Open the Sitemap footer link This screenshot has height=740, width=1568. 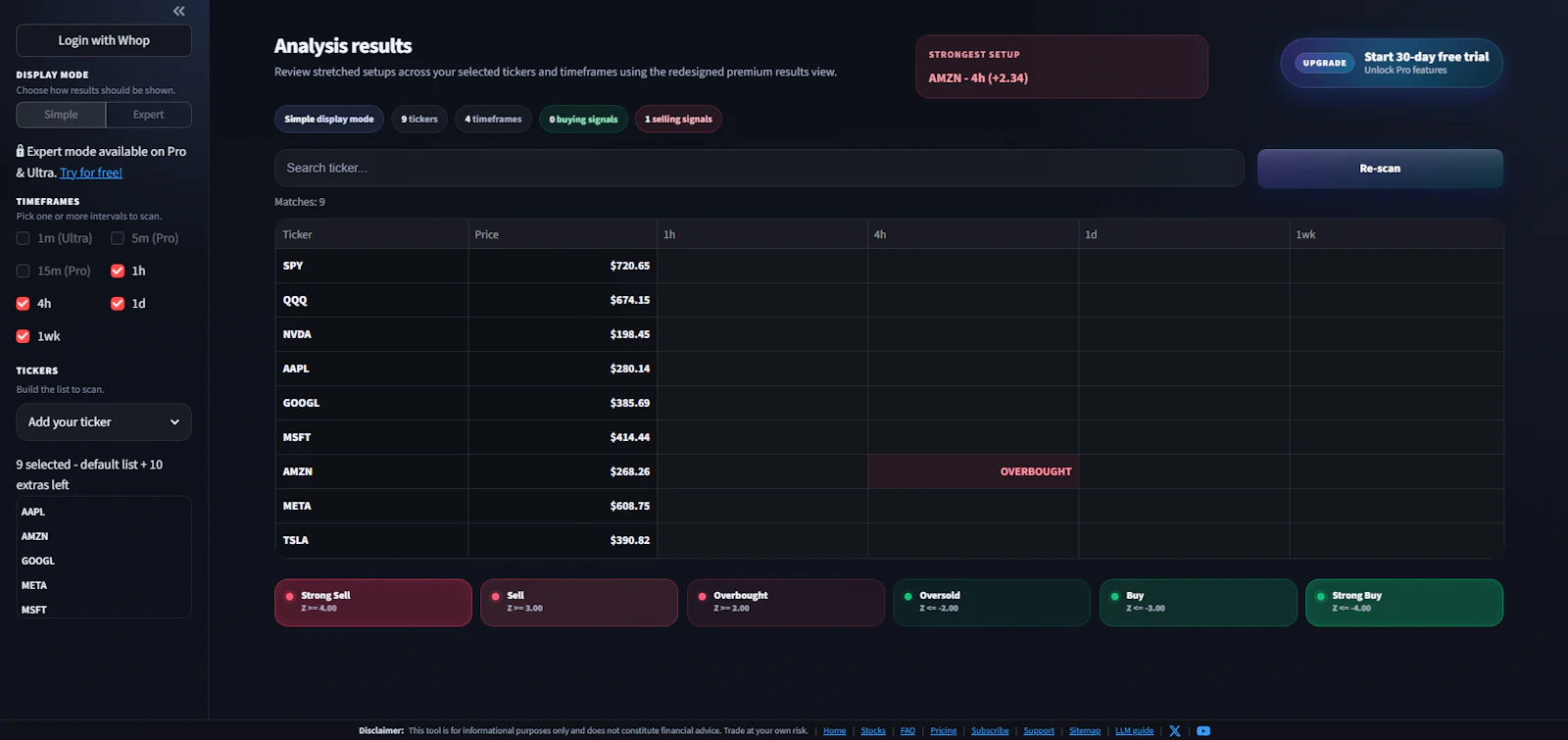point(1085,731)
